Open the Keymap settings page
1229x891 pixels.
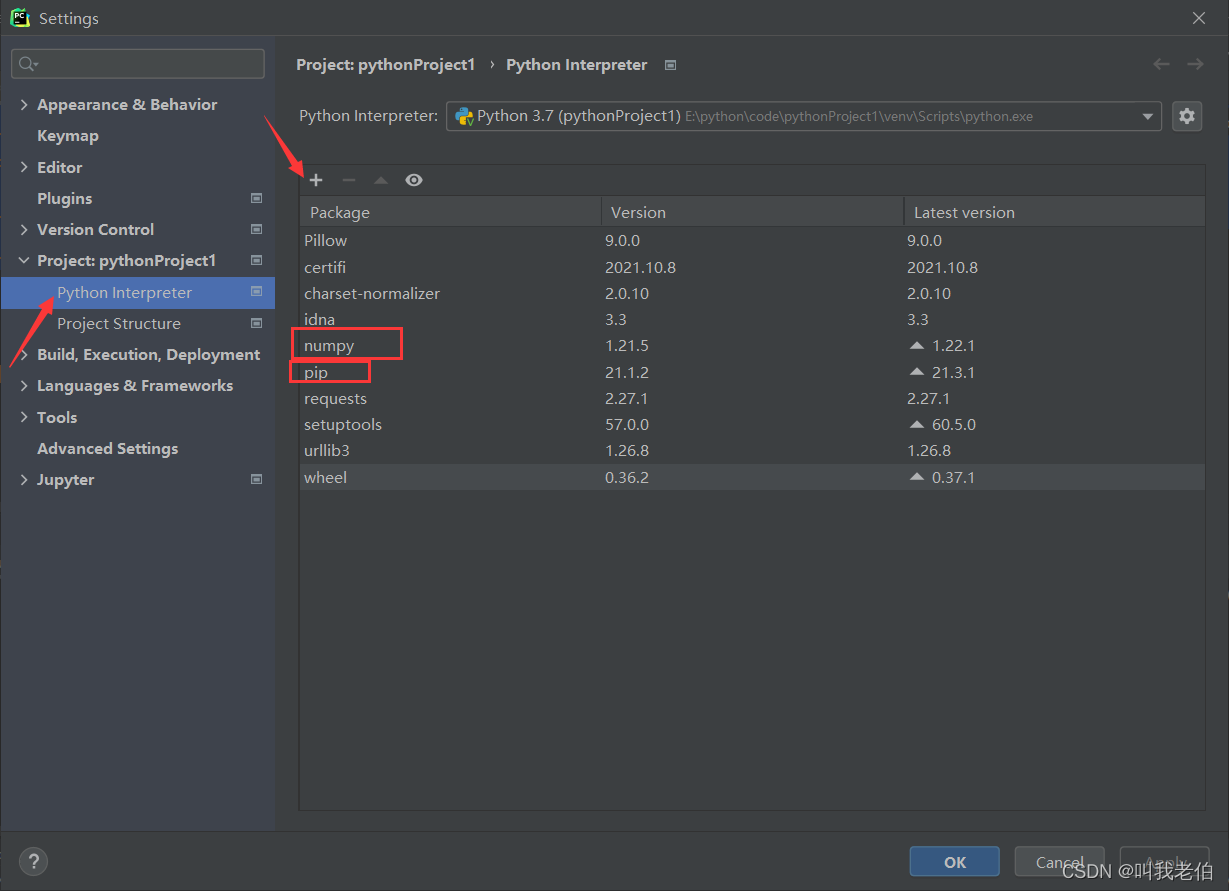click(x=68, y=136)
